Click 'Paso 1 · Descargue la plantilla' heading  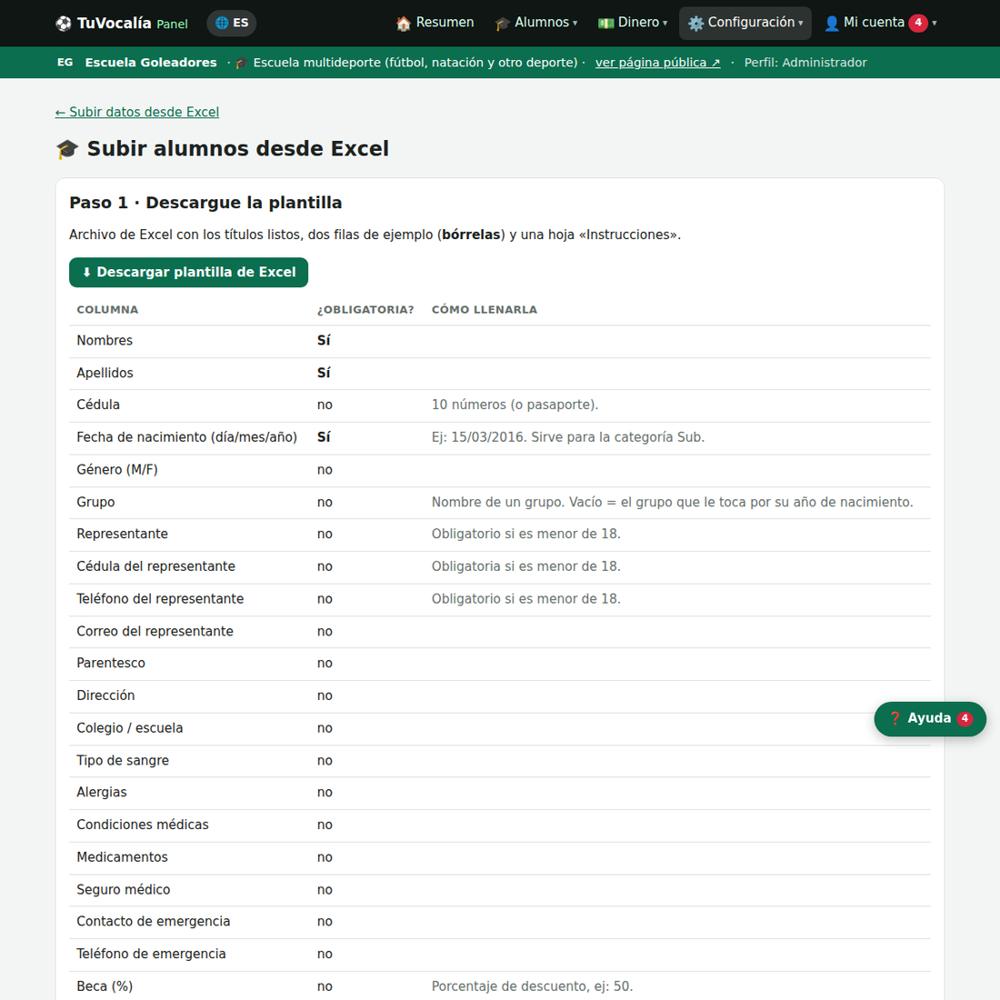205,203
